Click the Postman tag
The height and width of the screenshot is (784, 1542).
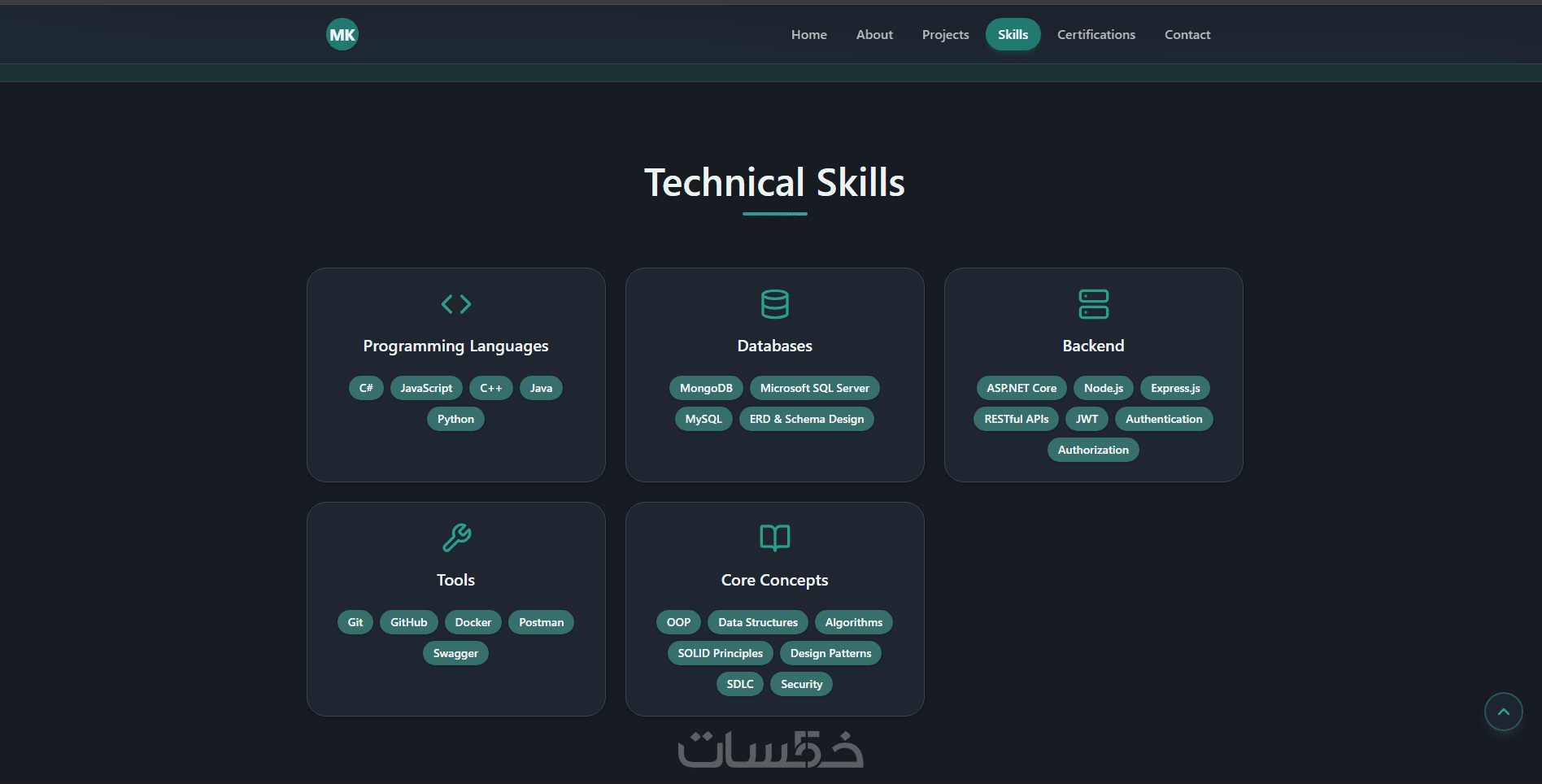click(x=542, y=622)
